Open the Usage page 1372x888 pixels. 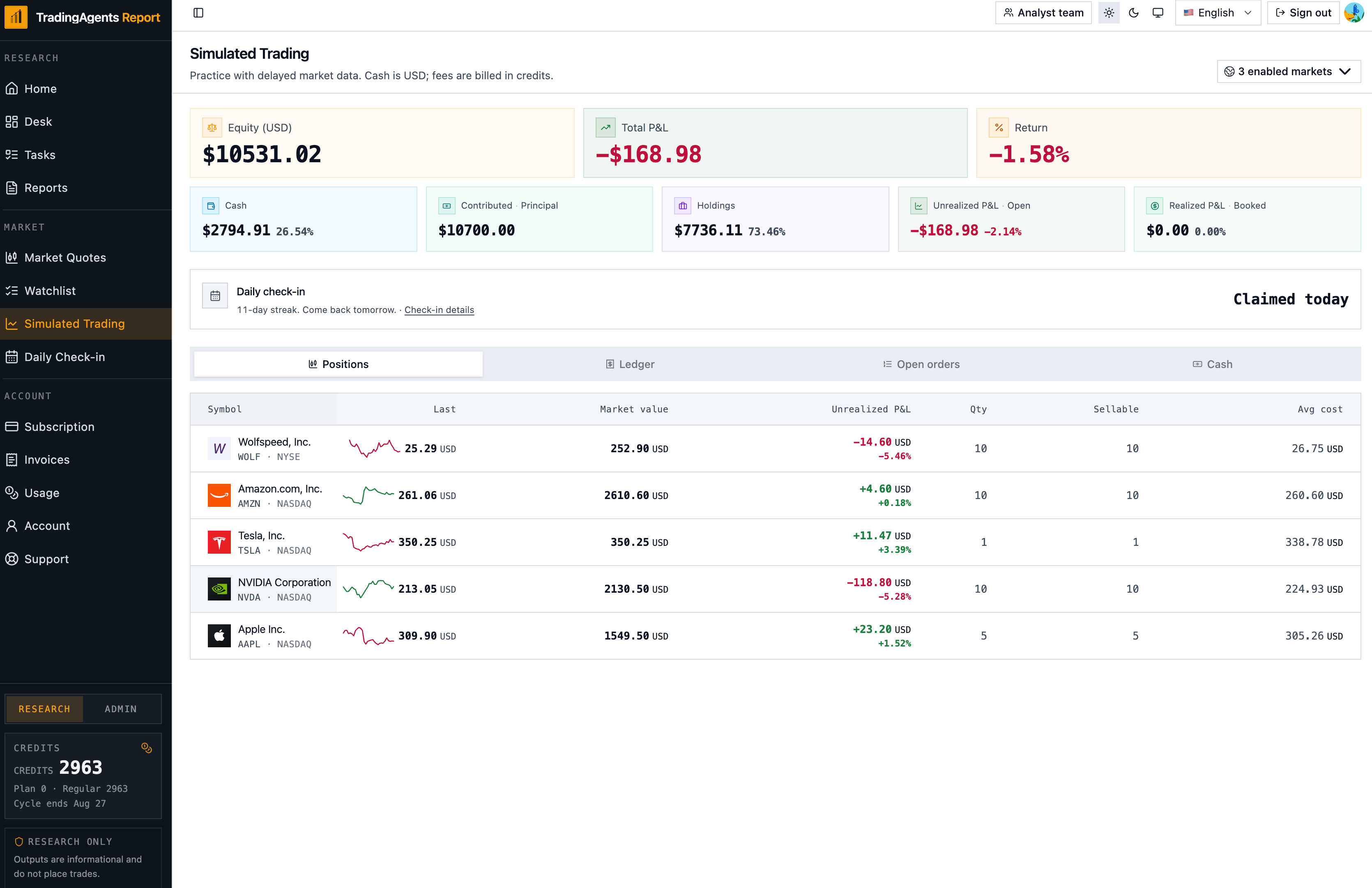85,493
